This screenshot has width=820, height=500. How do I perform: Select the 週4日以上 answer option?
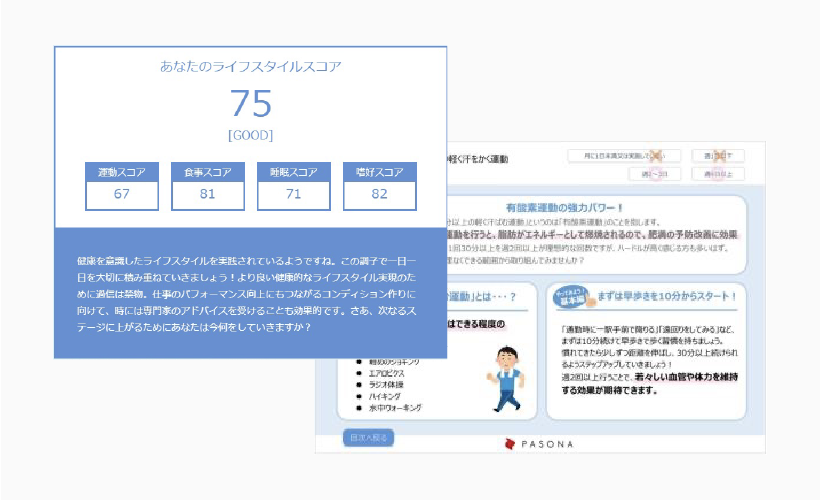(718, 174)
